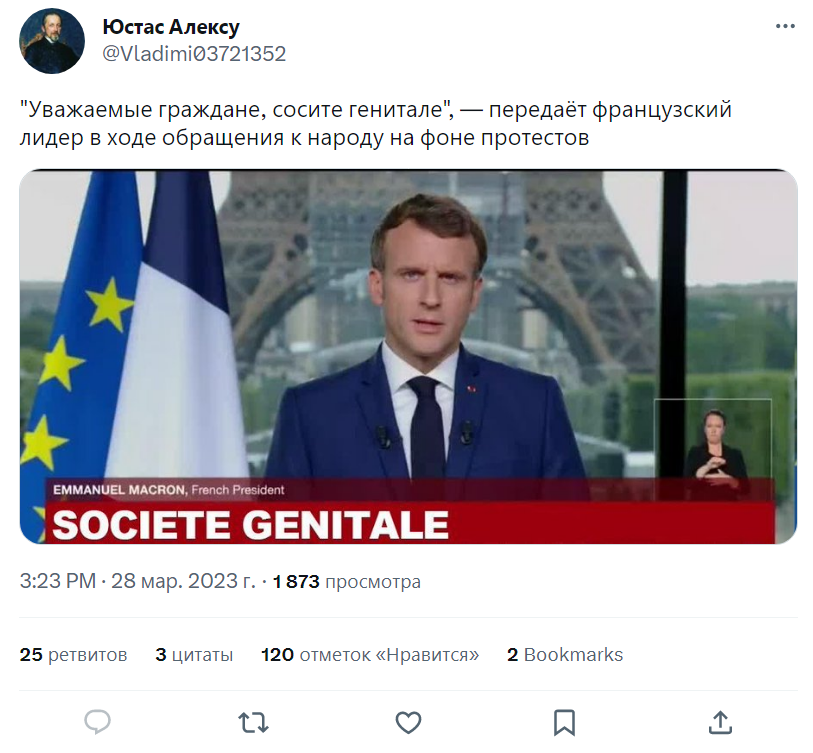
Task: Open the 3:23 PM timestamp link
Action: point(56,581)
